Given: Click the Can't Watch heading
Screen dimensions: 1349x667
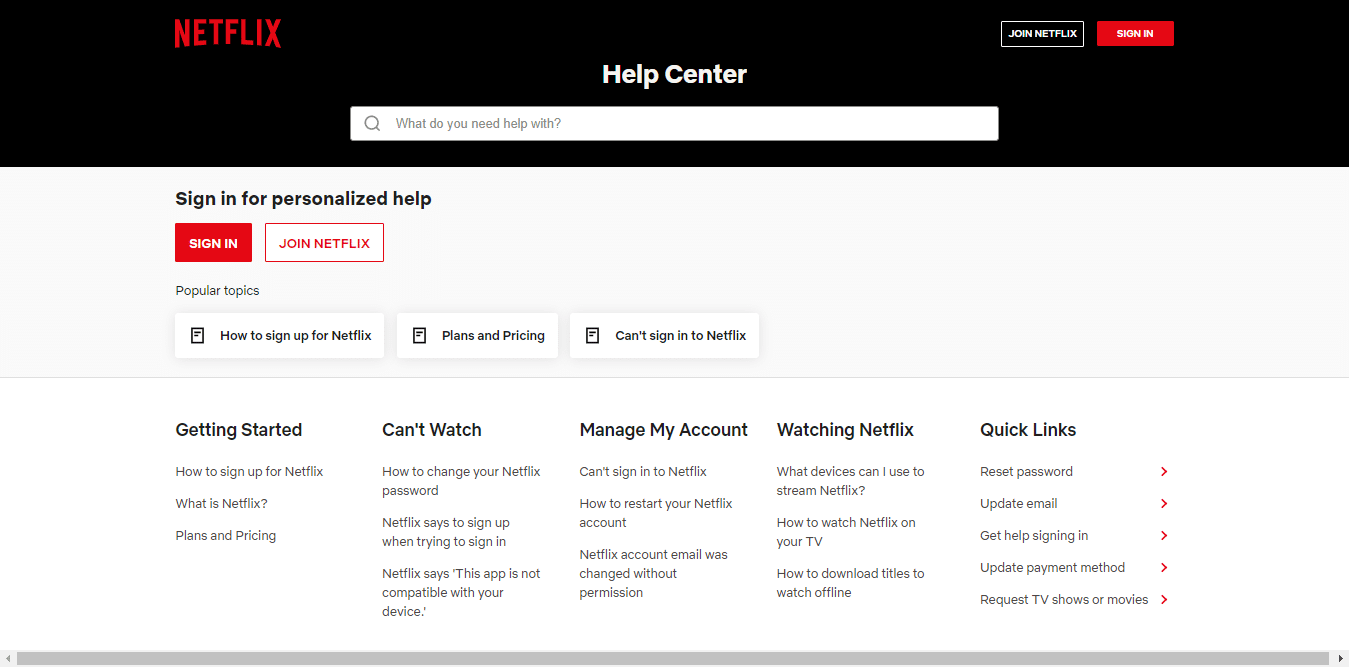Looking at the screenshot, I should [432, 430].
